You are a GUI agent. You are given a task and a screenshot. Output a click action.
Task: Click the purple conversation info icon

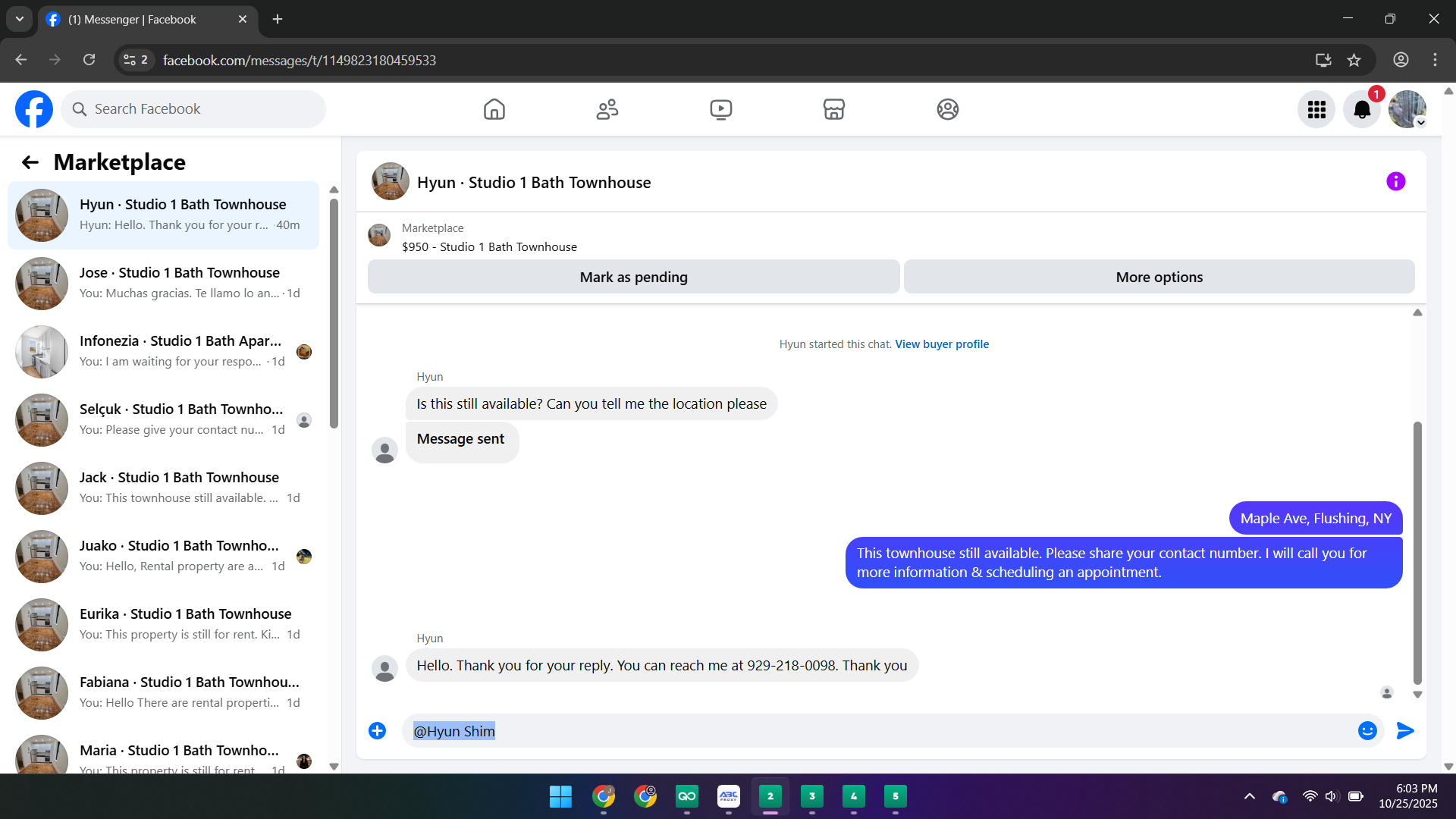coord(1395,181)
